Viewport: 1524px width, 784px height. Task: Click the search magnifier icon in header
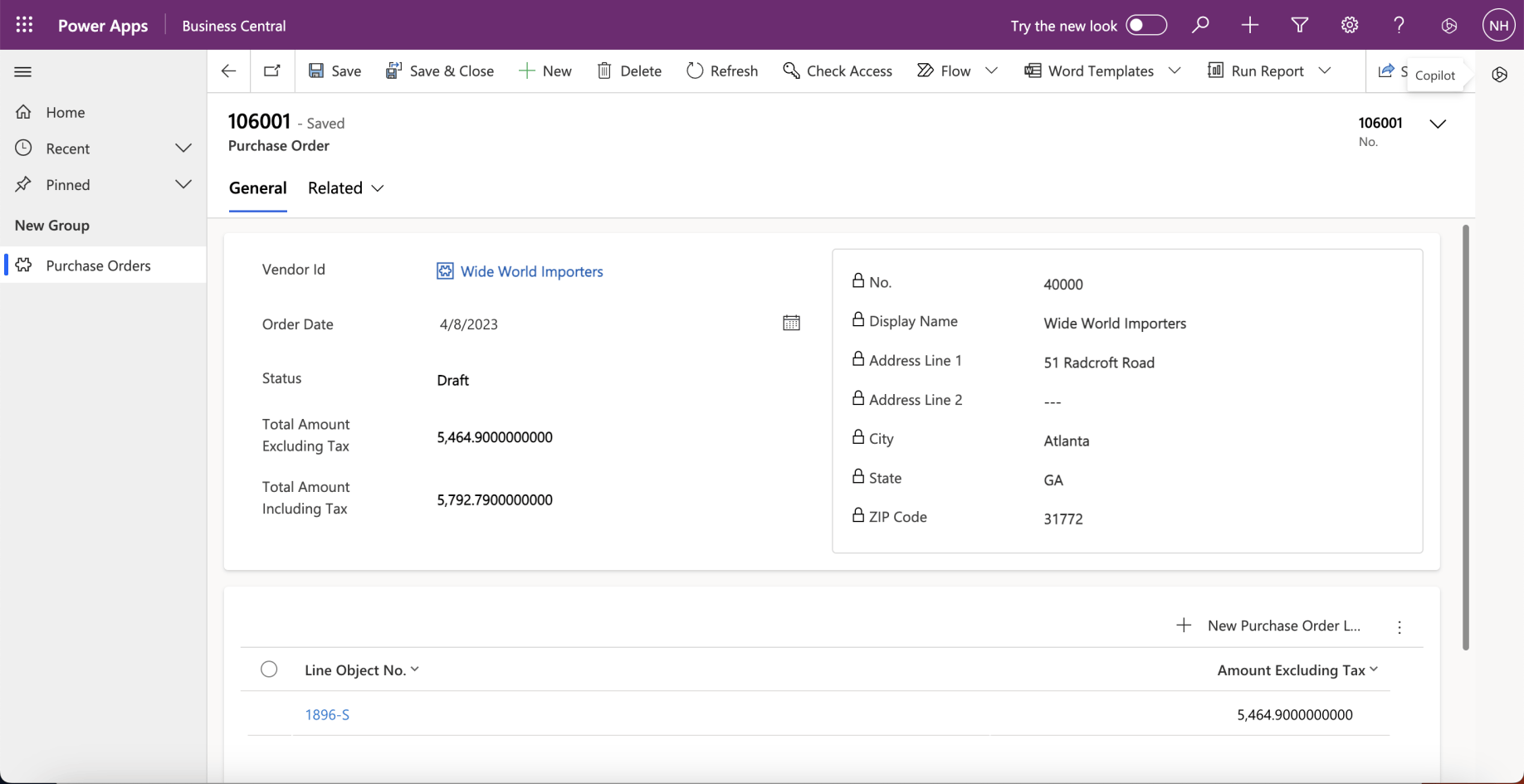[x=1200, y=25]
